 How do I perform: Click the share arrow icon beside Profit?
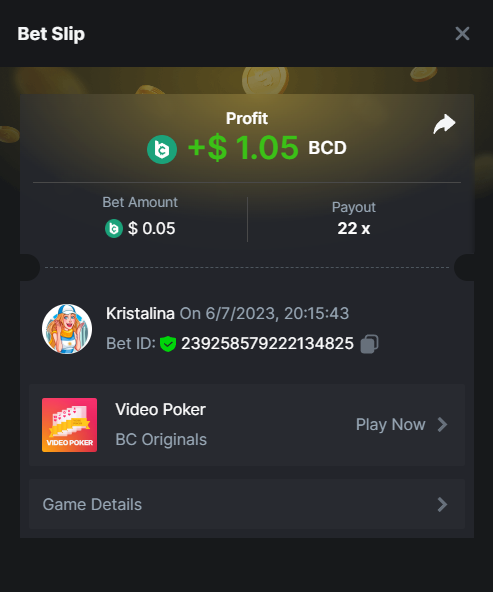444,124
